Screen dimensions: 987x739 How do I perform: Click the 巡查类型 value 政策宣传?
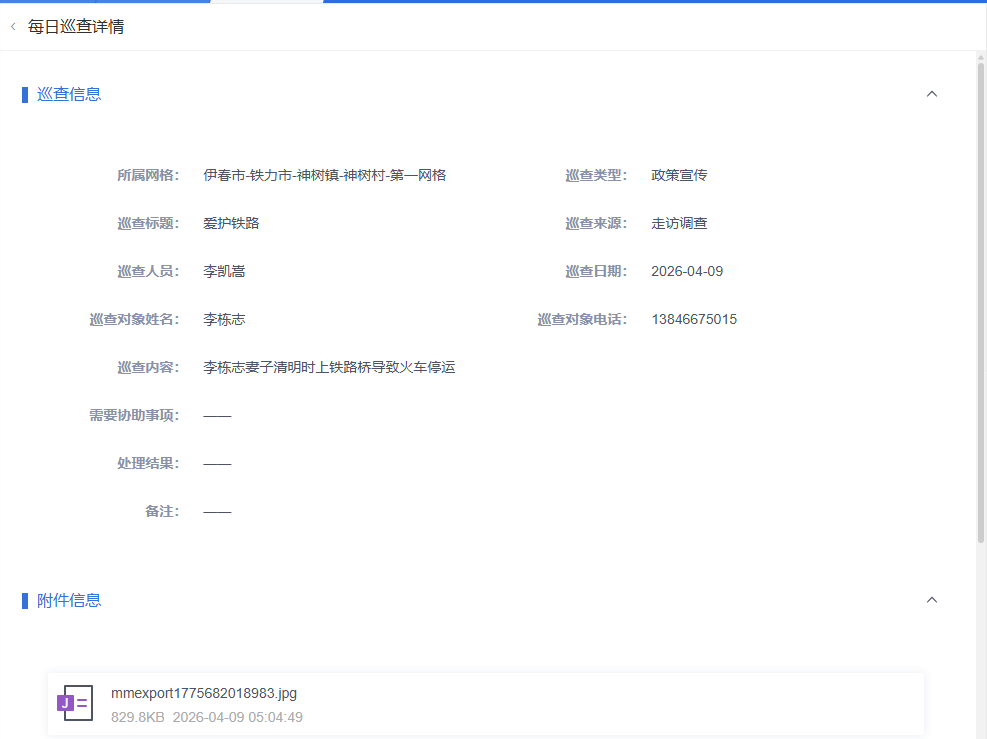(679, 176)
